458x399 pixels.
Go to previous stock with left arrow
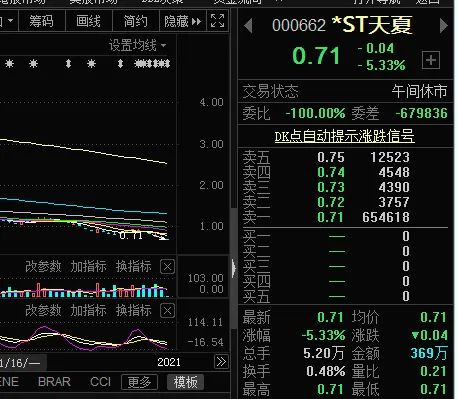(248, 26)
